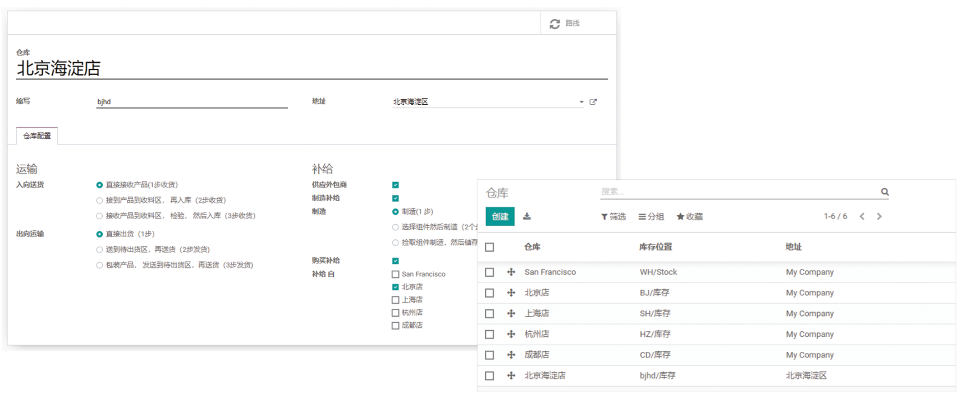Go to next page with right arrow
Viewport: 962px width, 413px height.
click(879, 216)
